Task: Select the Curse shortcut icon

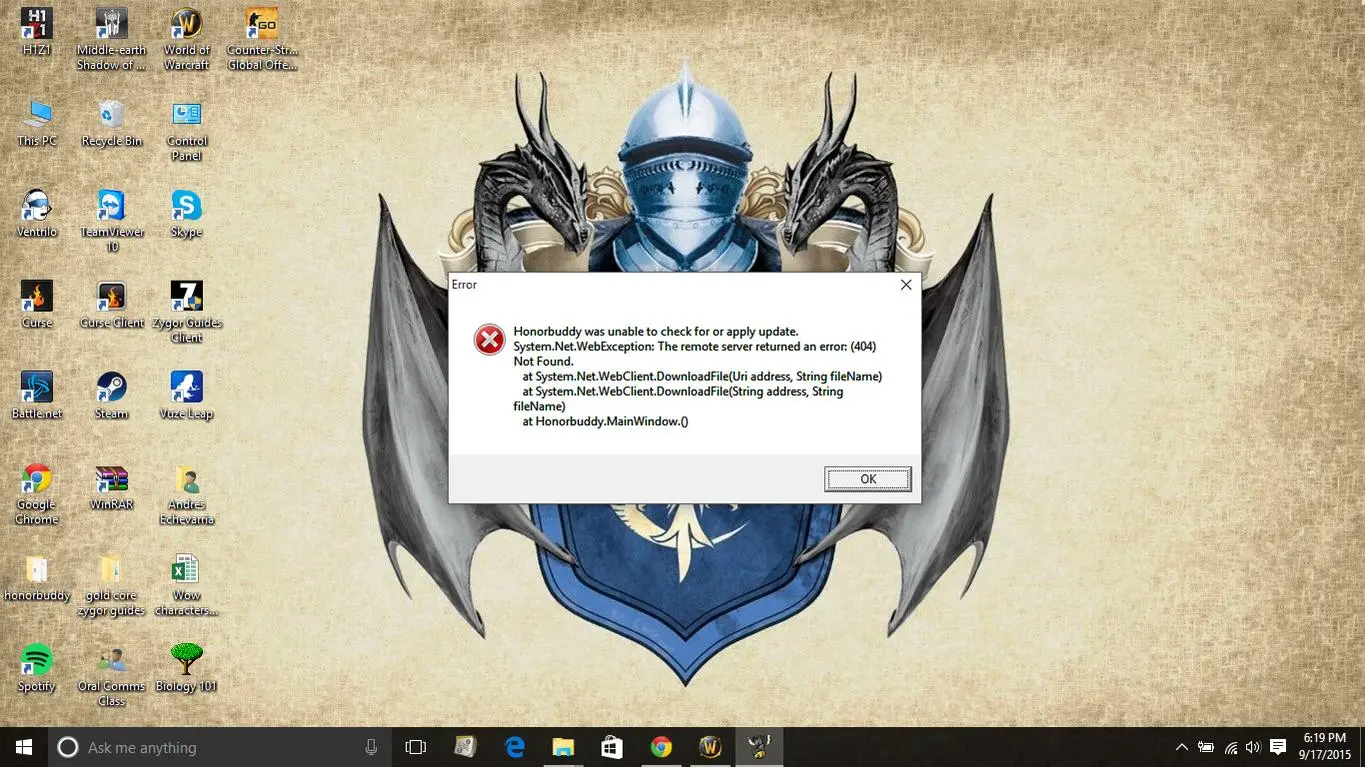Action: pyautogui.click(x=37, y=305)
